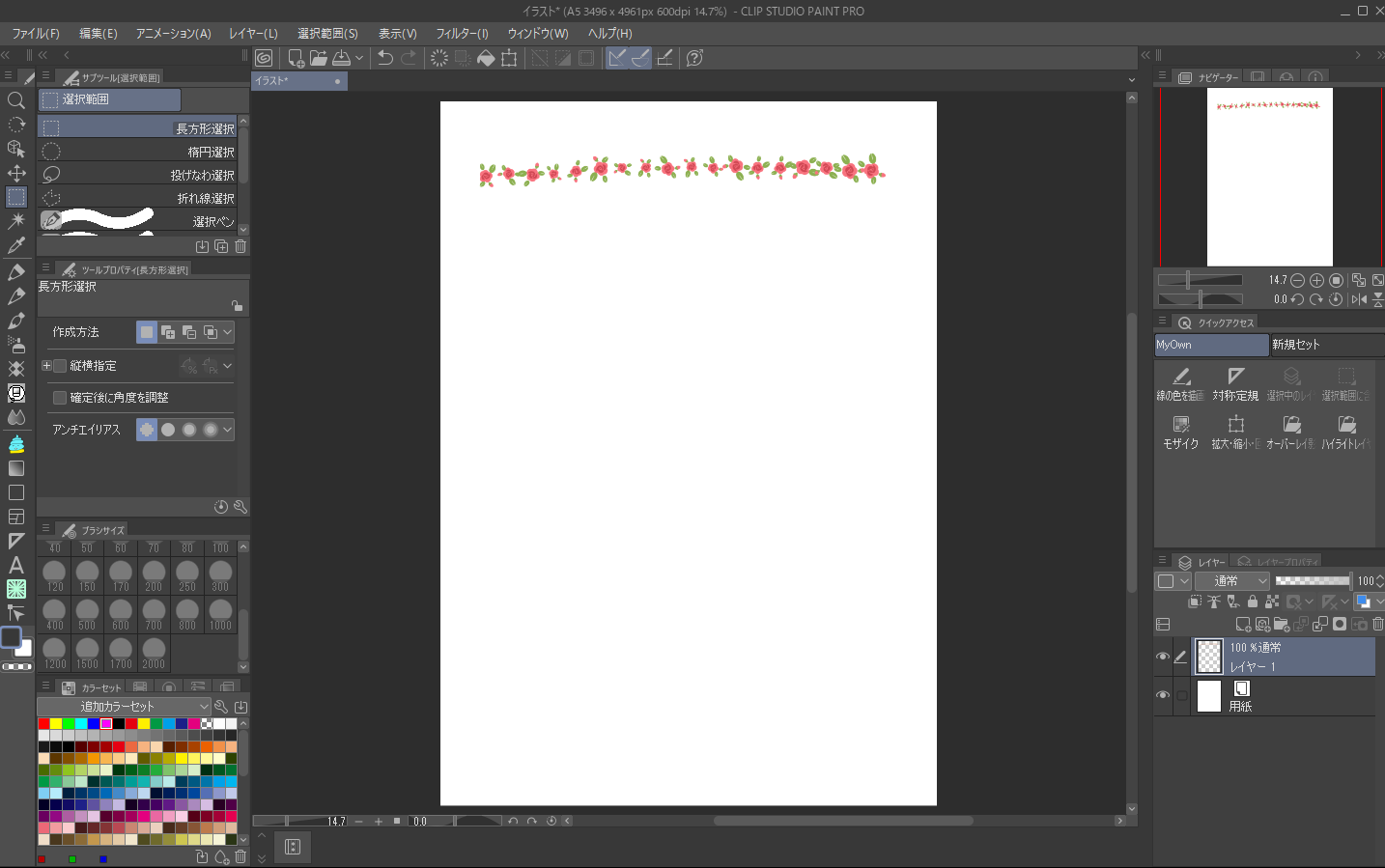Check the 確定後に角度を調整 option
This screenshot has height=868, width=1385.
60,398
